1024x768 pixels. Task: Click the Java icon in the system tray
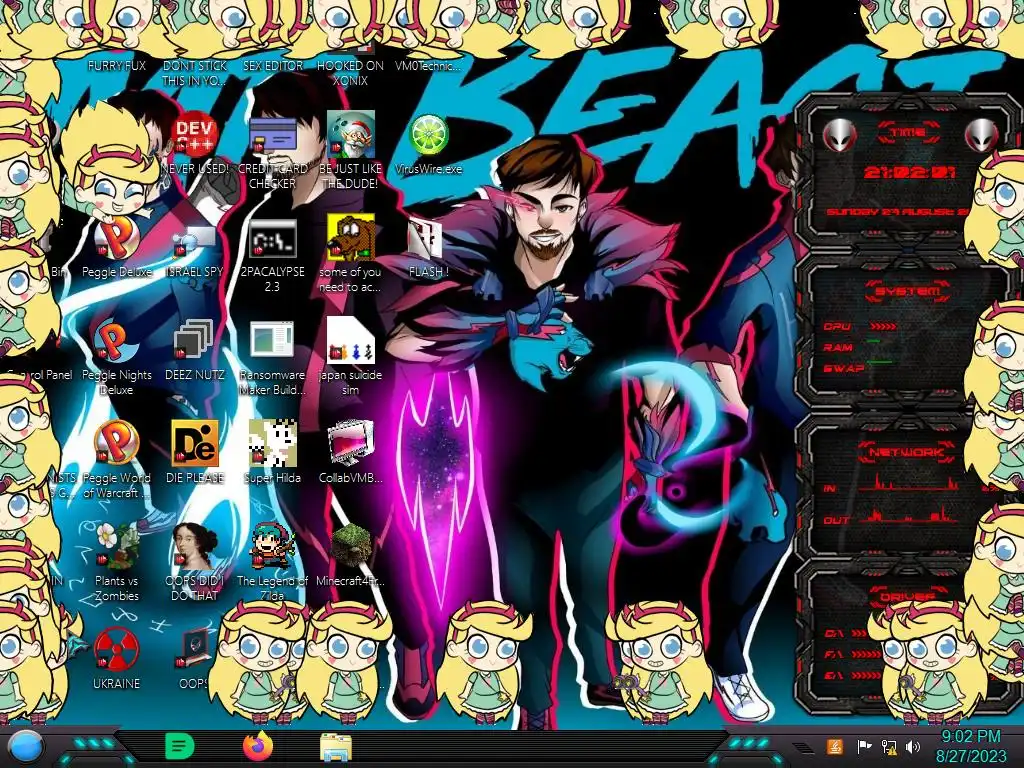tap(835, 746)
